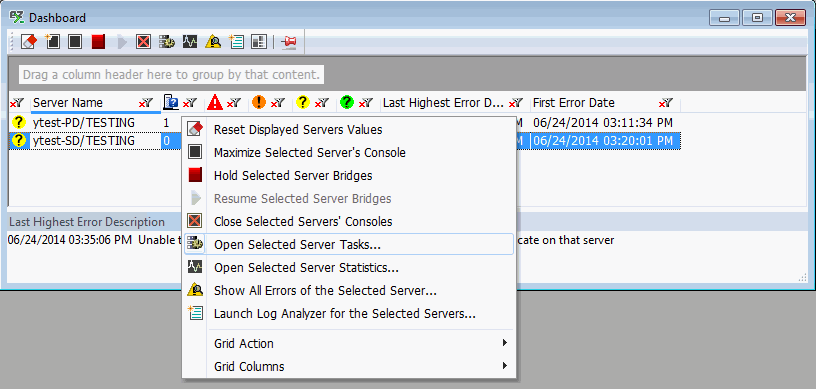Toggle filter on the First Error Date column
Viewport: 816px width, 389px height.
(666, 103)
